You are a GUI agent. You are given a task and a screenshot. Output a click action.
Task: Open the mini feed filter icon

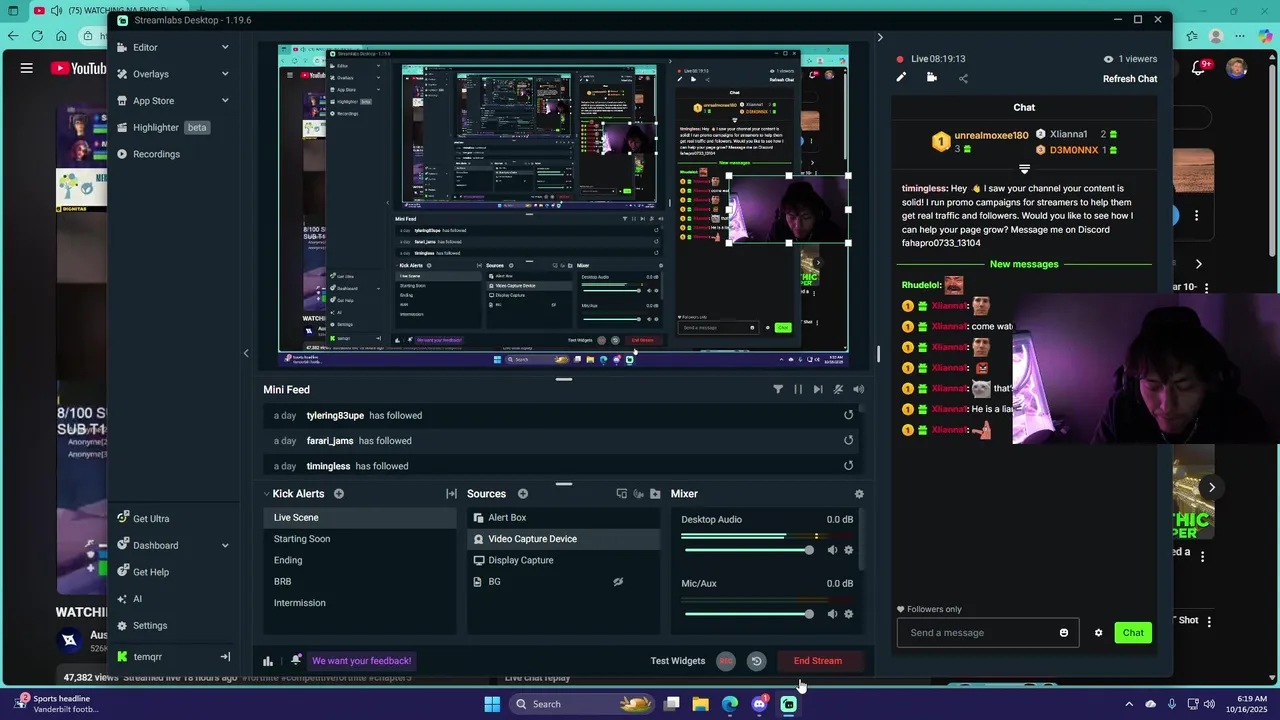pyautogui.click(x=778, y=389)
